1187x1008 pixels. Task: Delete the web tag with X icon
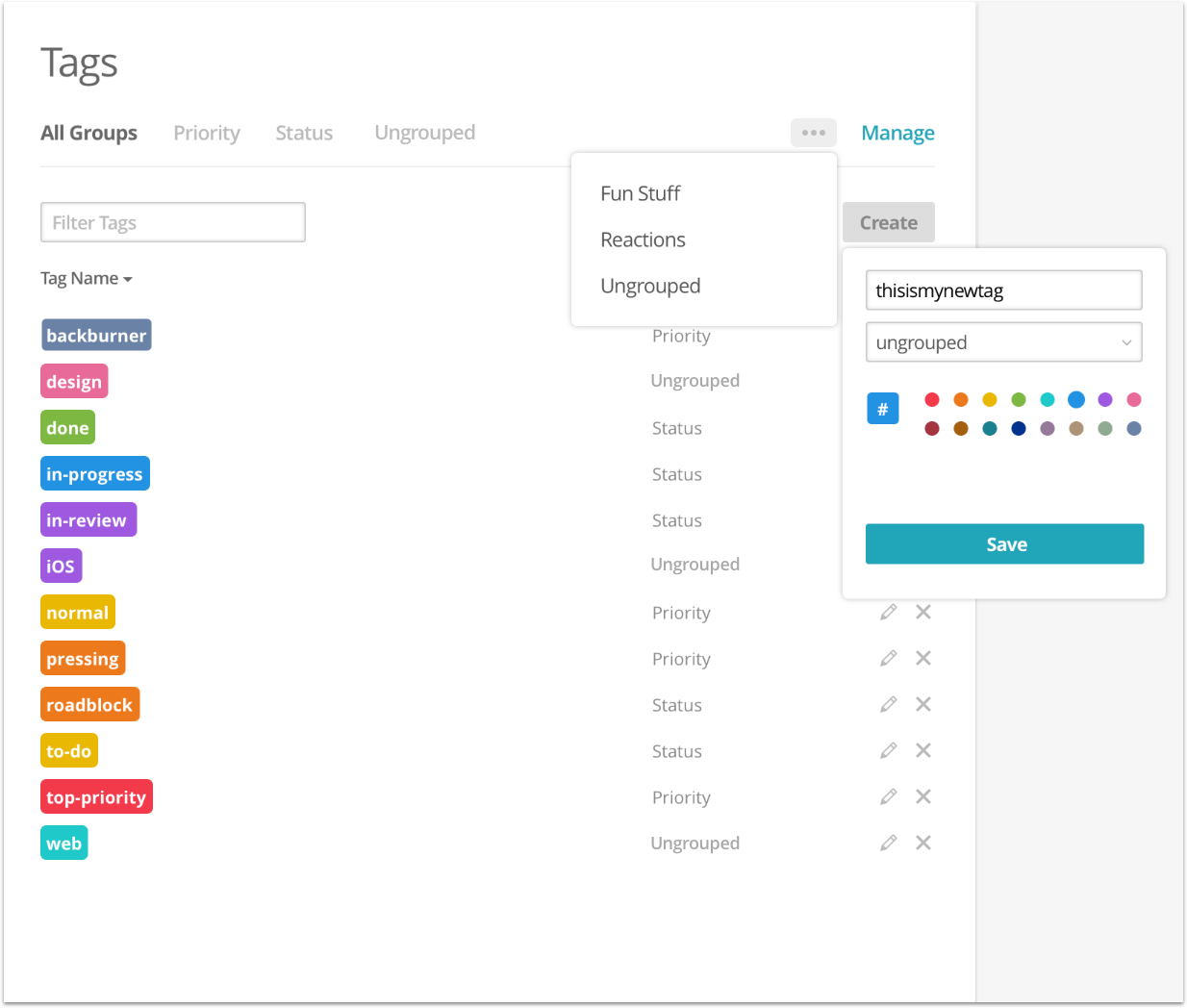(922, 843)
